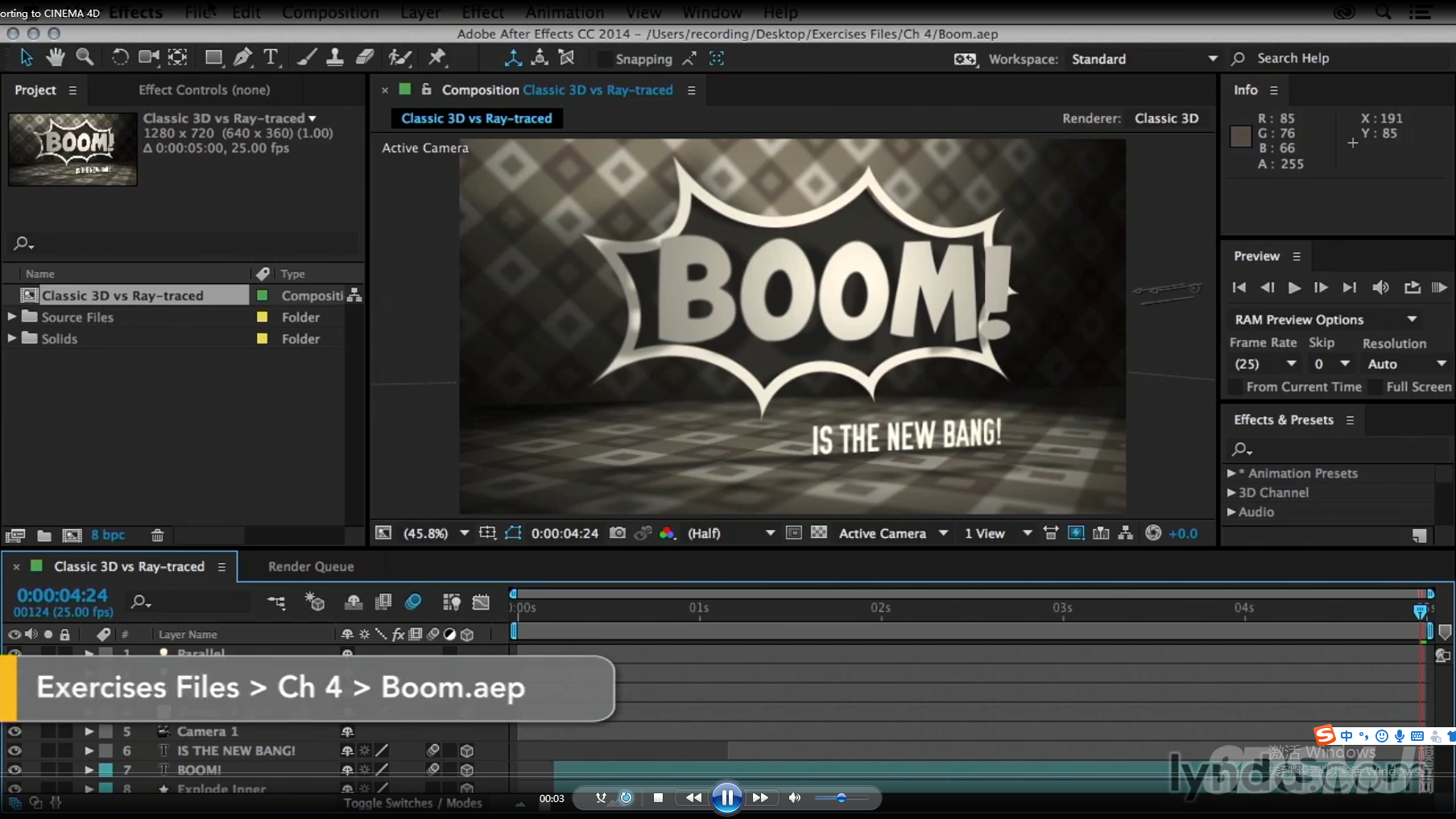Click the Comp Flowchart icon in viewer
This screenshot has height=819, width=1456.
click(1126, 533)
